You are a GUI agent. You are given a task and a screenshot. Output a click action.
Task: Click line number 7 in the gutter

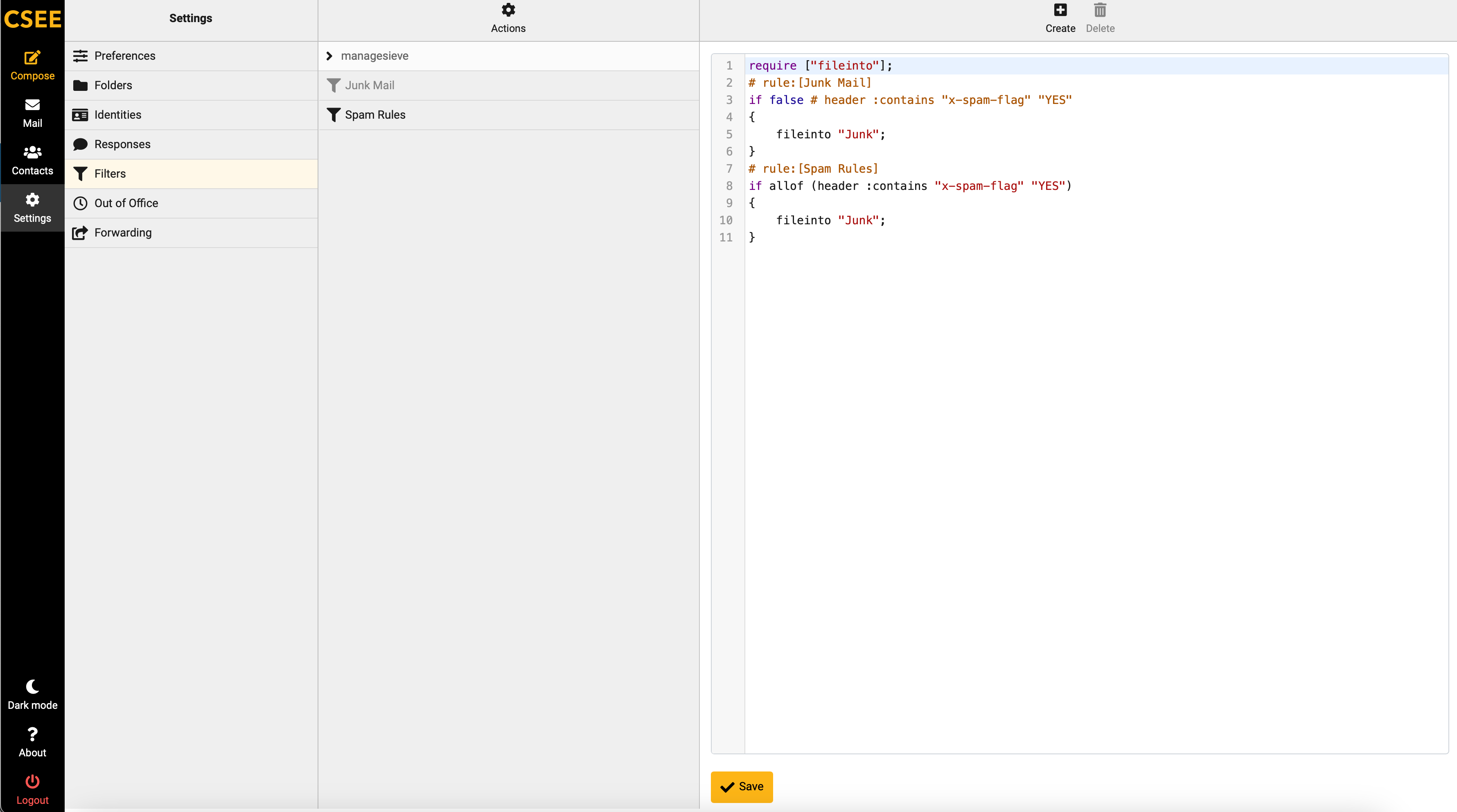click(x=729, y=169)
